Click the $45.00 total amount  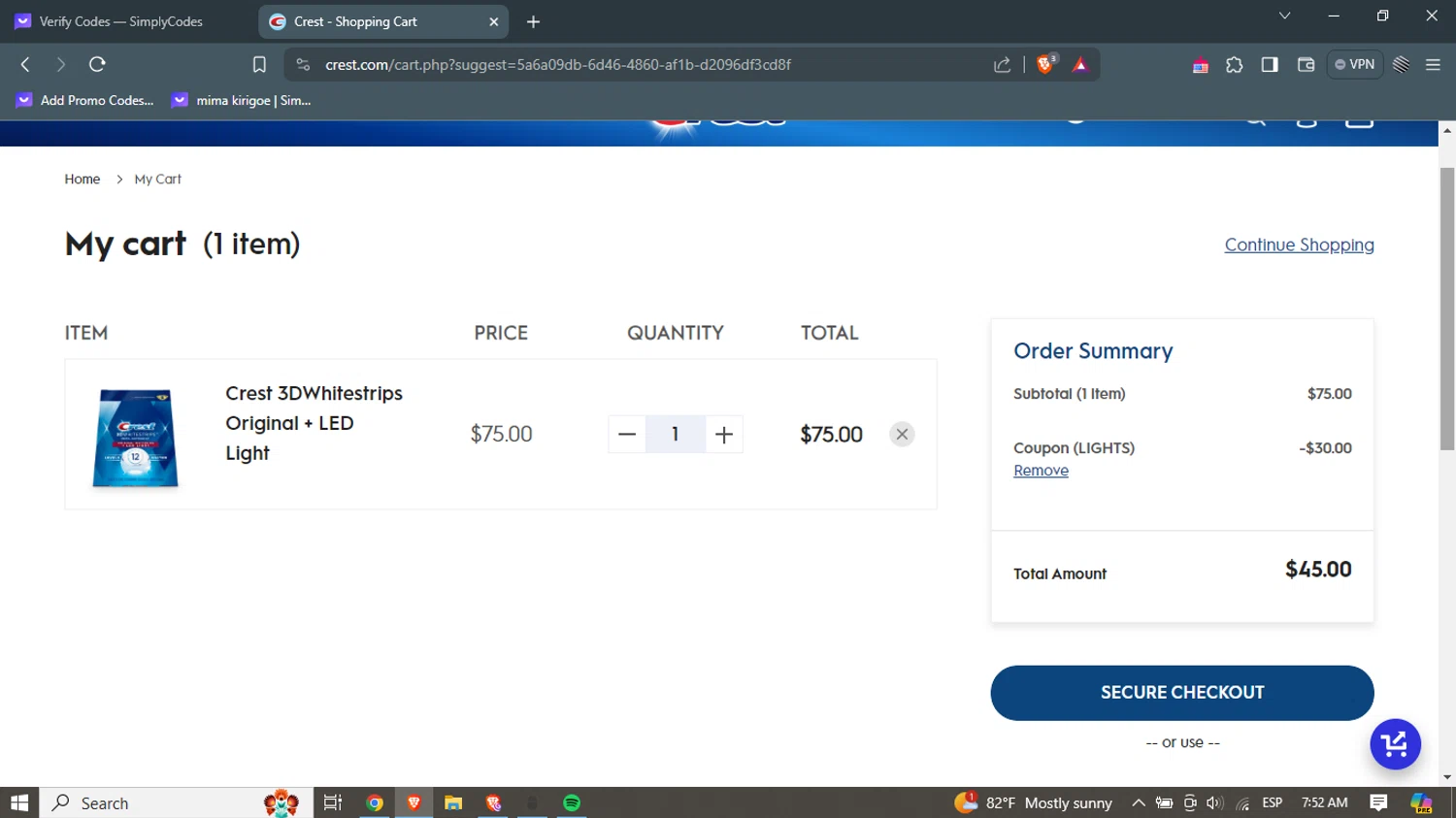click(x=1318, y=570)
